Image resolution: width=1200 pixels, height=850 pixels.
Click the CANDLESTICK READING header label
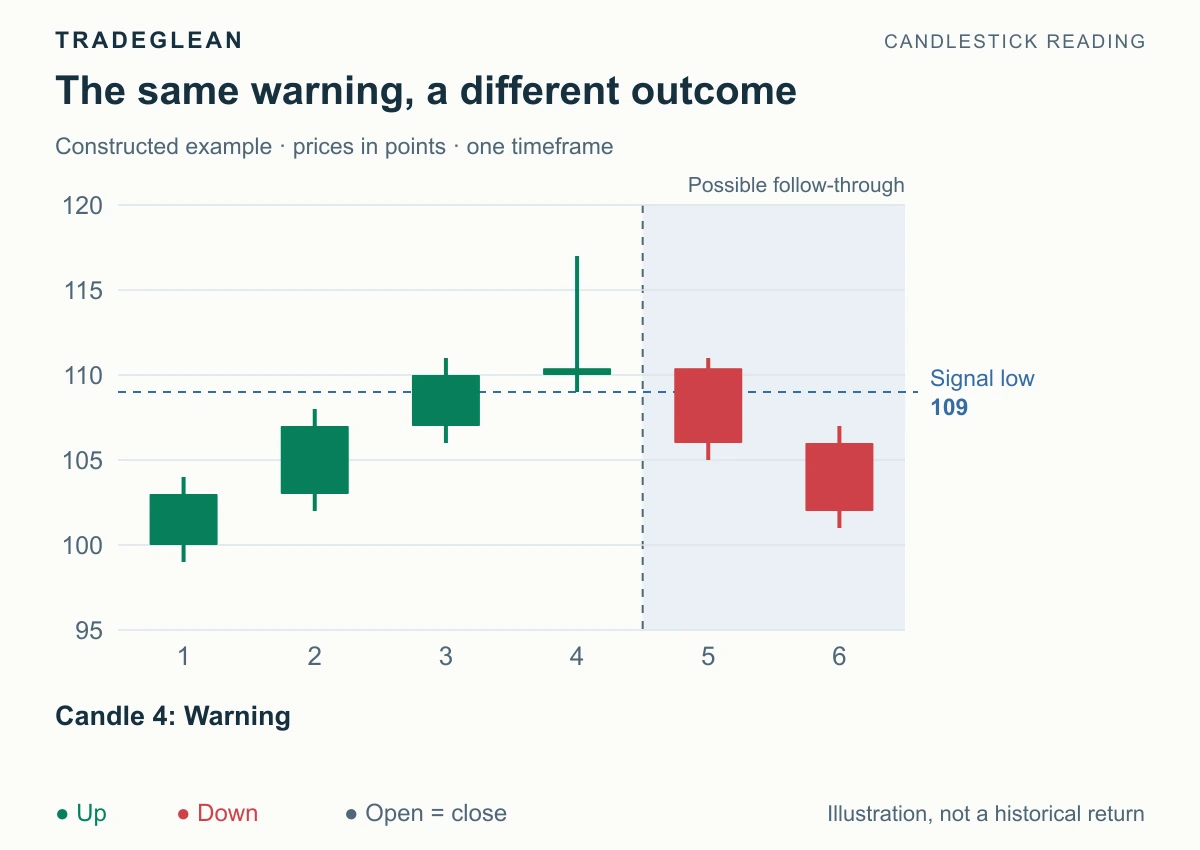click(x=1015, y=42)
